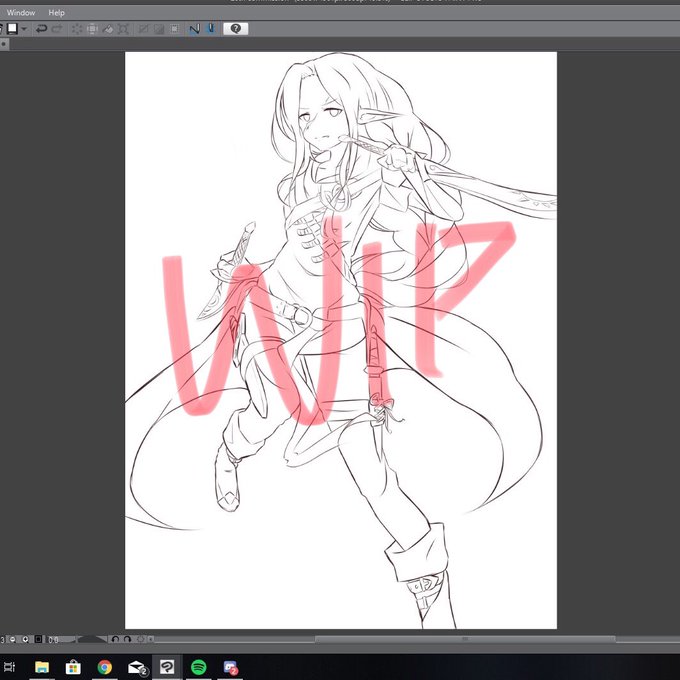Click the Invert Selected Area icon
The height and width of the screenshot is (680, 680).
[x=159, y=29]
